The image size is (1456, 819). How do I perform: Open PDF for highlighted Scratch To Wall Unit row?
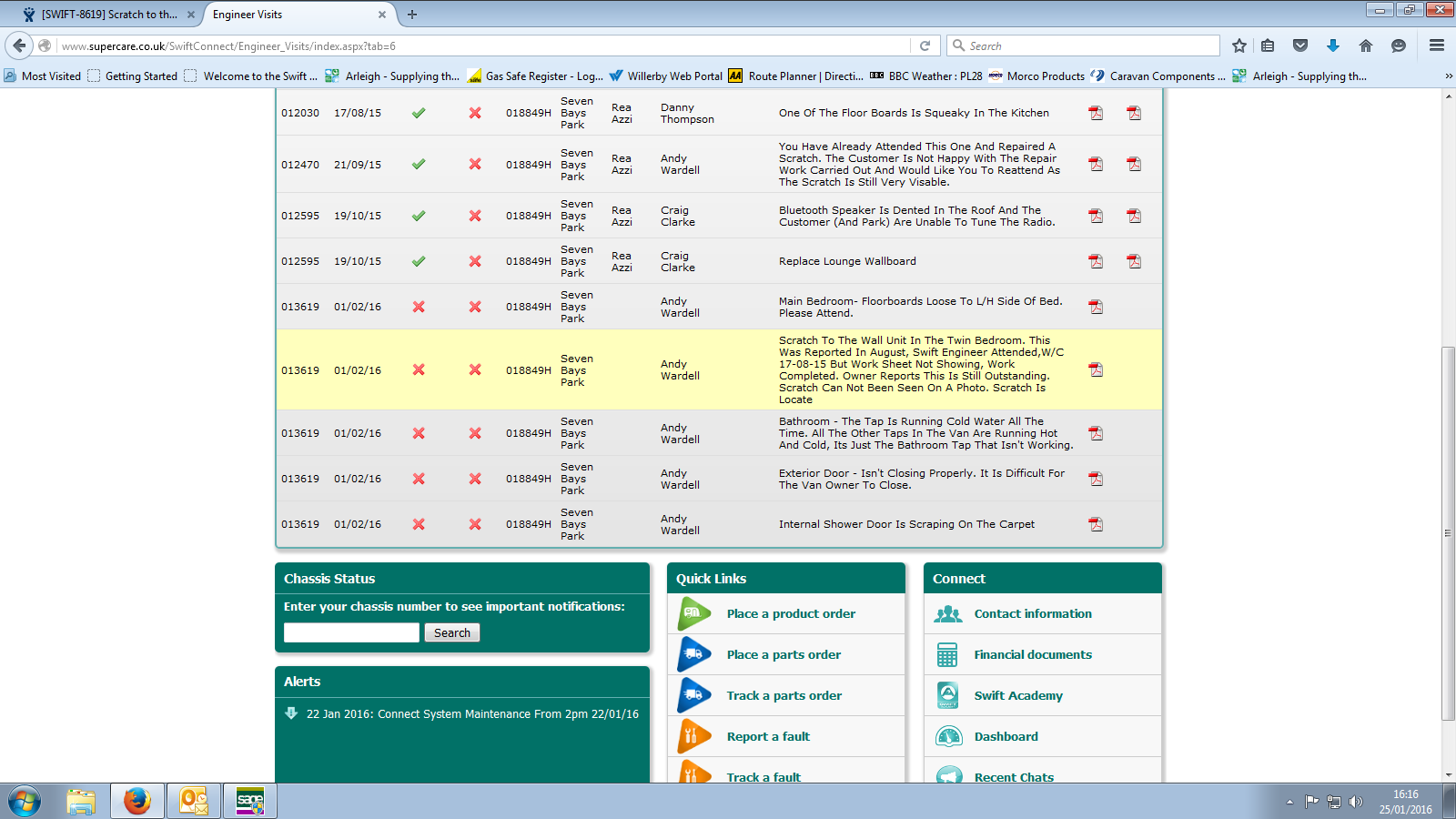pyautogui.click(x=1096, y=369)
